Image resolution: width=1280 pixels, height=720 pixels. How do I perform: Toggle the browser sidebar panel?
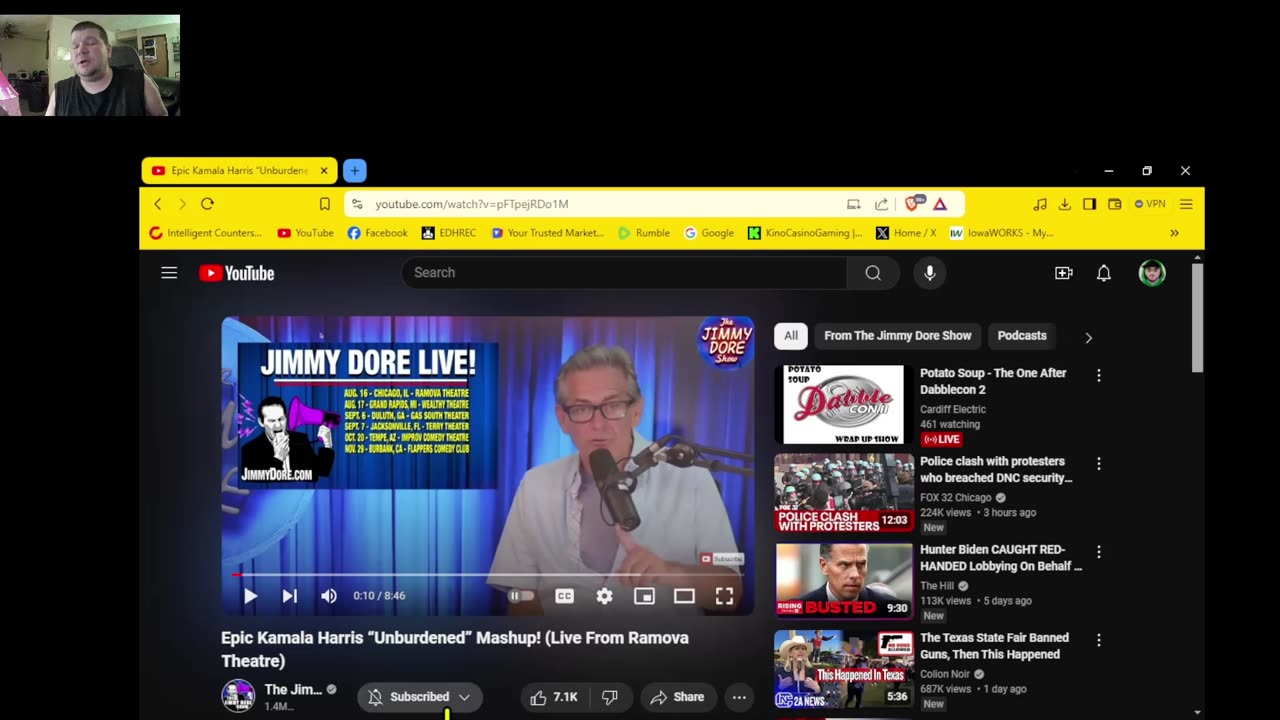tap(1089, 204)
